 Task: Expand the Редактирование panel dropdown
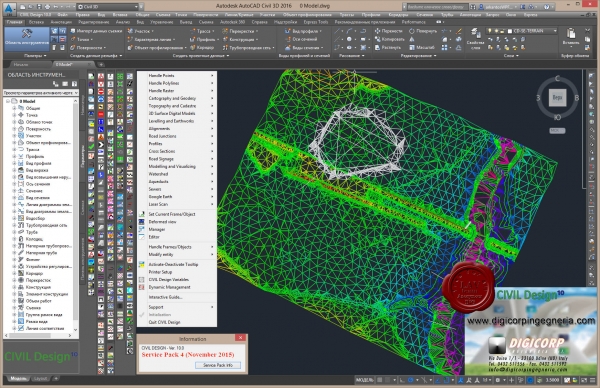418,55
